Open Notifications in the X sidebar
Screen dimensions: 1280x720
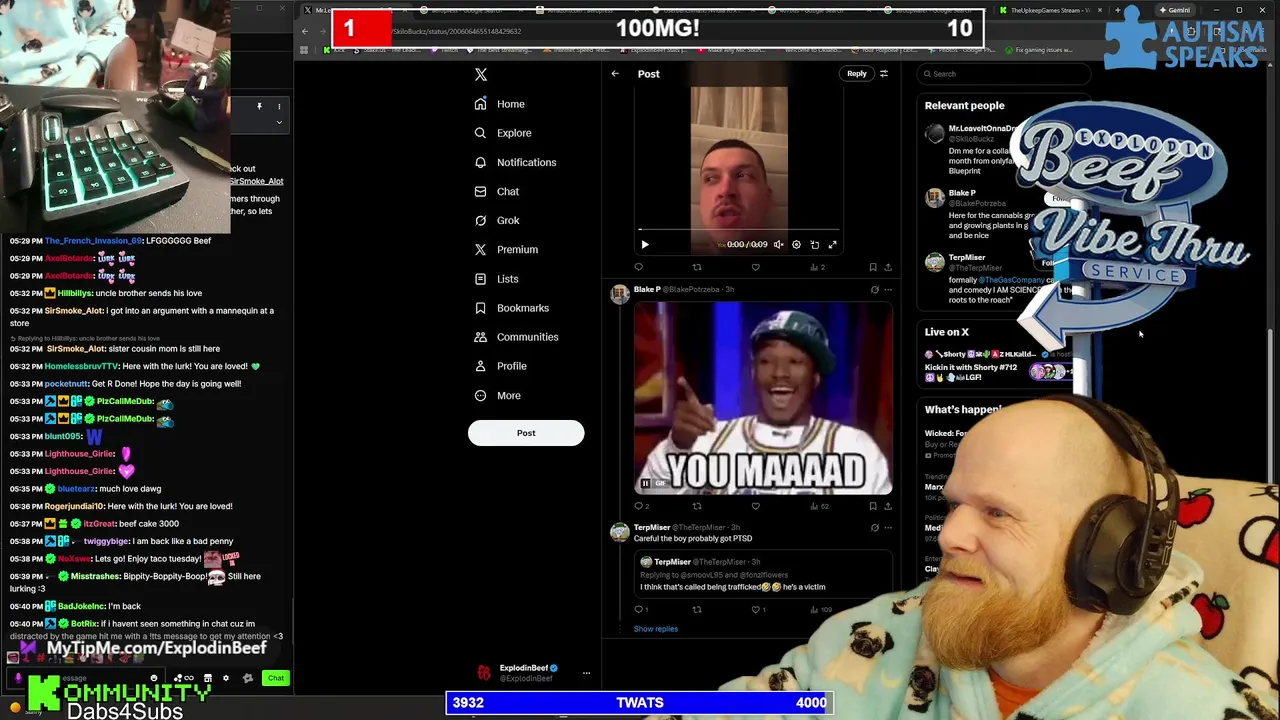516,162
